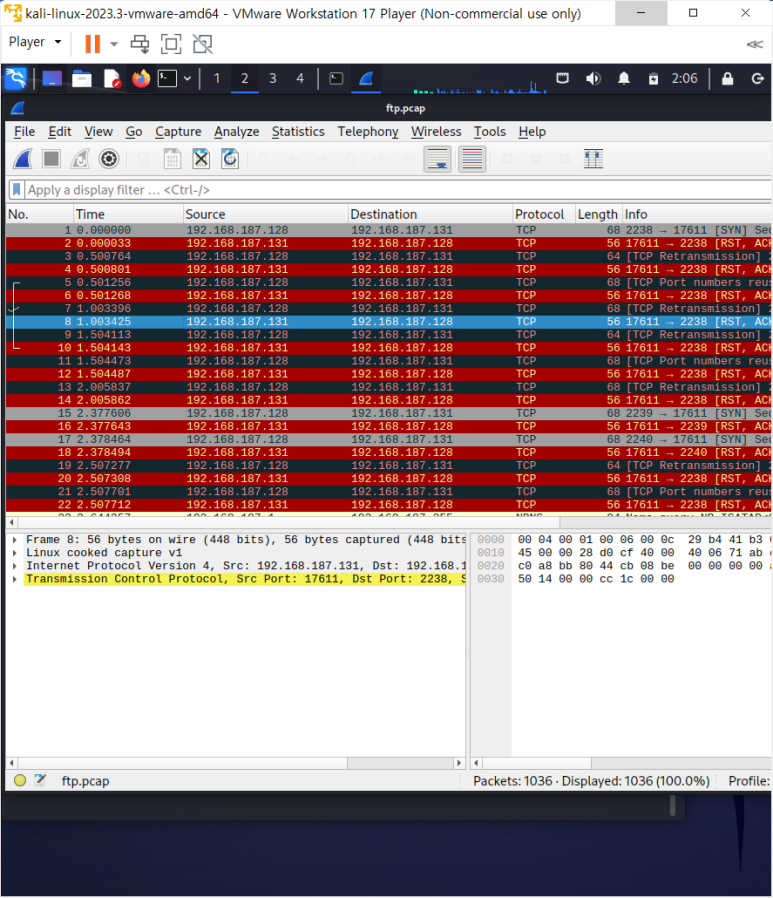Open the File menu
This screenshot has height=898, width=773.
point(25,132)
